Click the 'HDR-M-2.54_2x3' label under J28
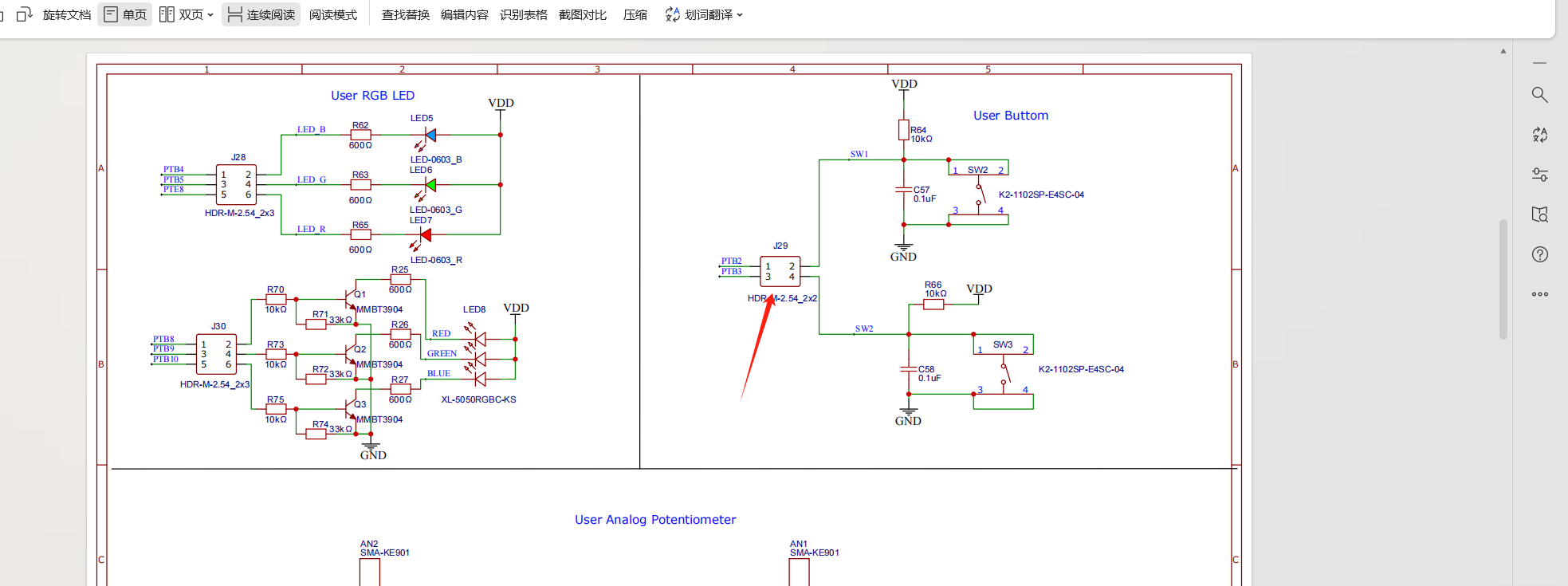Viewport: 1568px width, 586px height. point(239,213)
